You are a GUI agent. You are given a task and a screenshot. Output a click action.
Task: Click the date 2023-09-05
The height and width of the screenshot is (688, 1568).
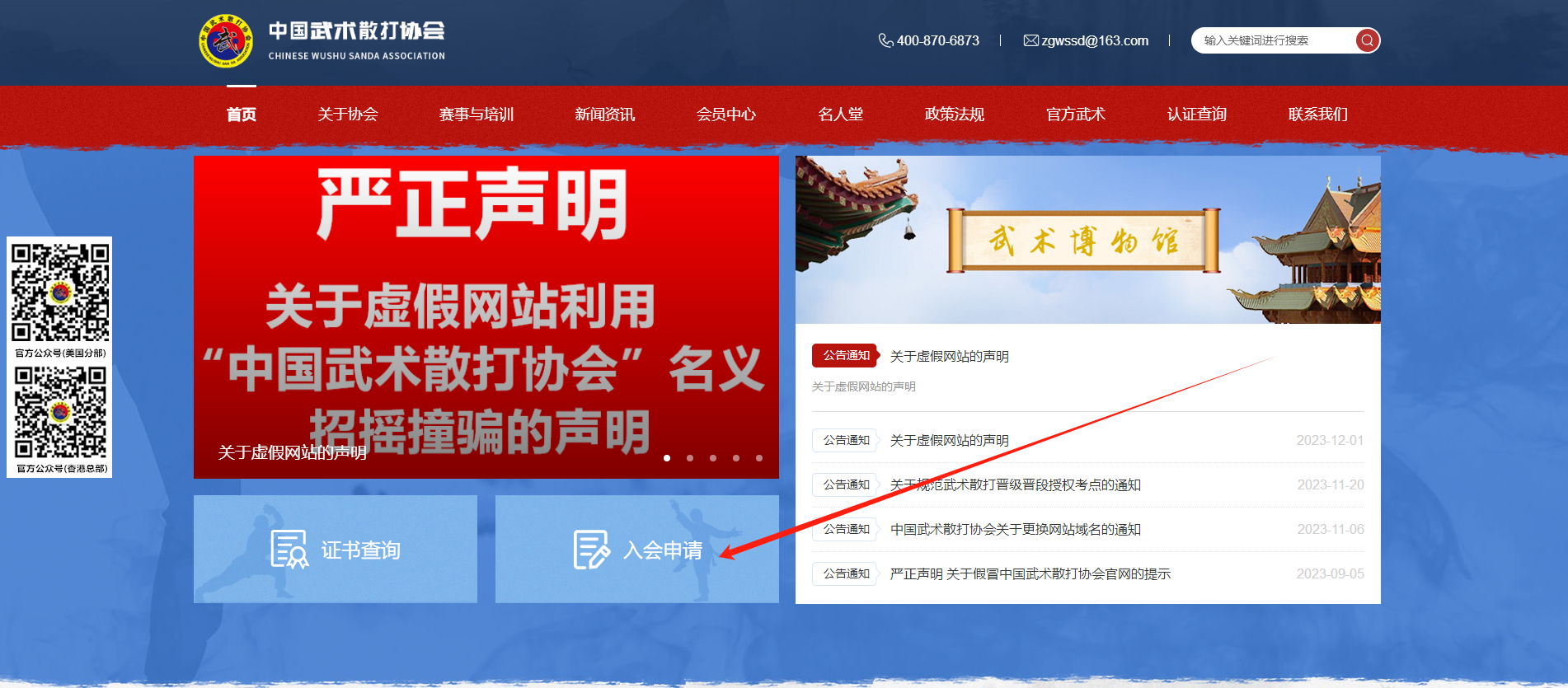pyautogui.click(x=1331, y=573)
